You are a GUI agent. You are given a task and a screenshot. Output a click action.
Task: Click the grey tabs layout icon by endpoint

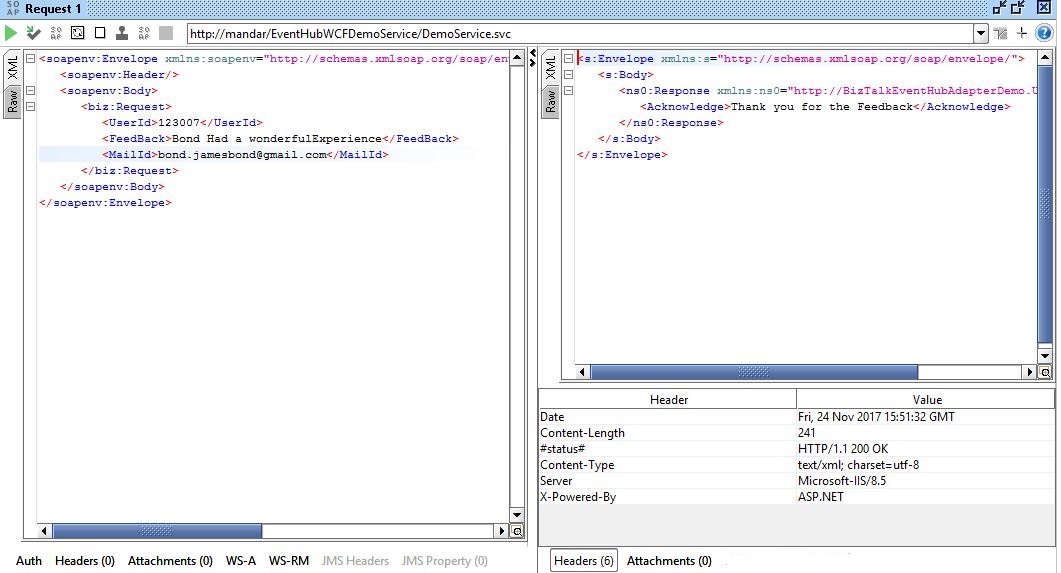pos(1001,33)
